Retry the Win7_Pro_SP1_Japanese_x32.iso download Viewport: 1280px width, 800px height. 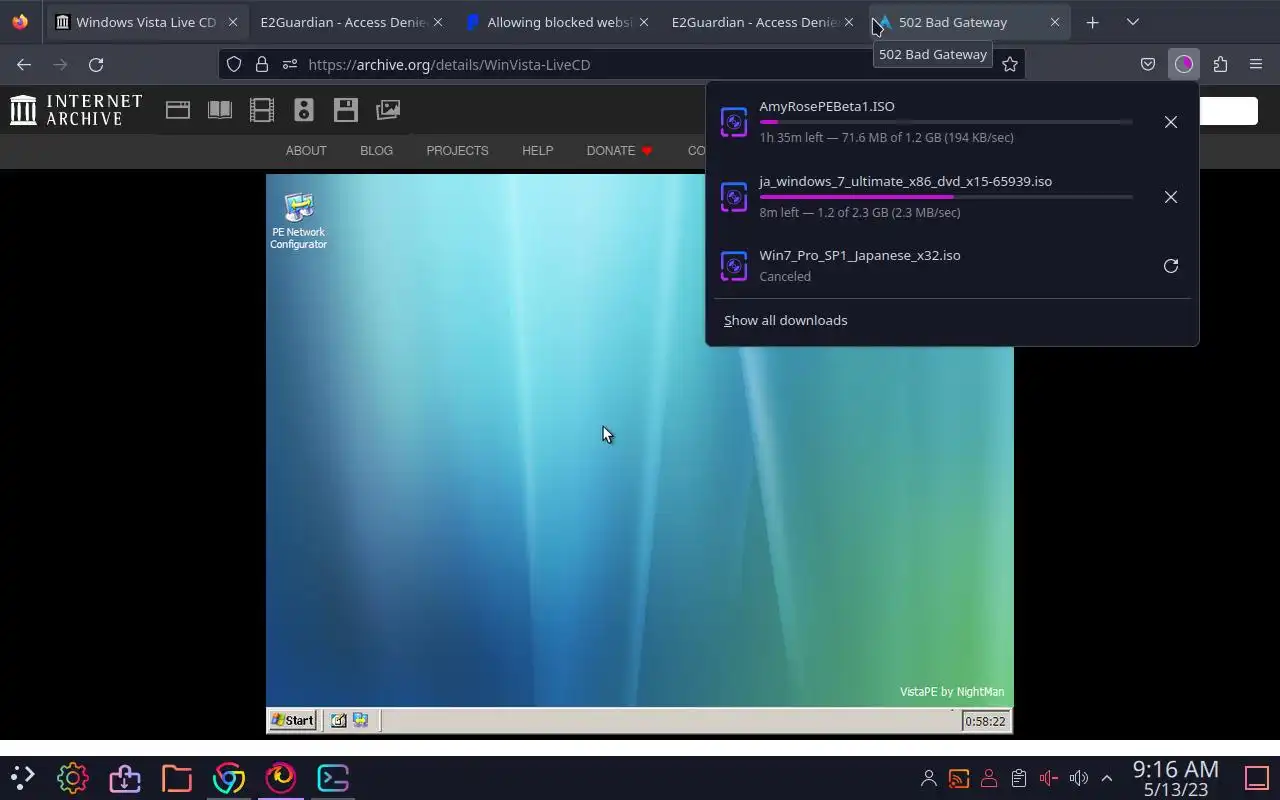pyautogui.click(x=1171, y=266)
